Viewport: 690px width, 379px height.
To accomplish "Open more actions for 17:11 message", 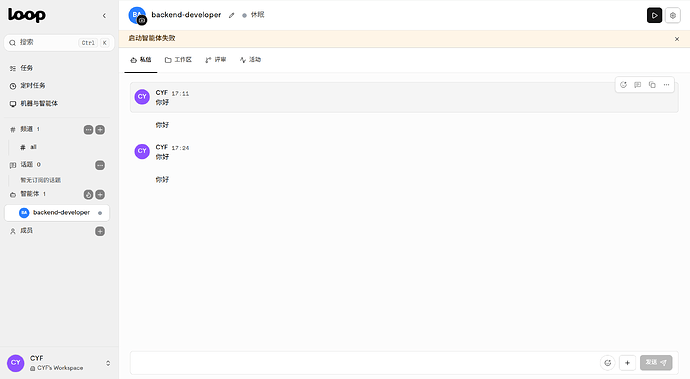I will coord(666,85).
